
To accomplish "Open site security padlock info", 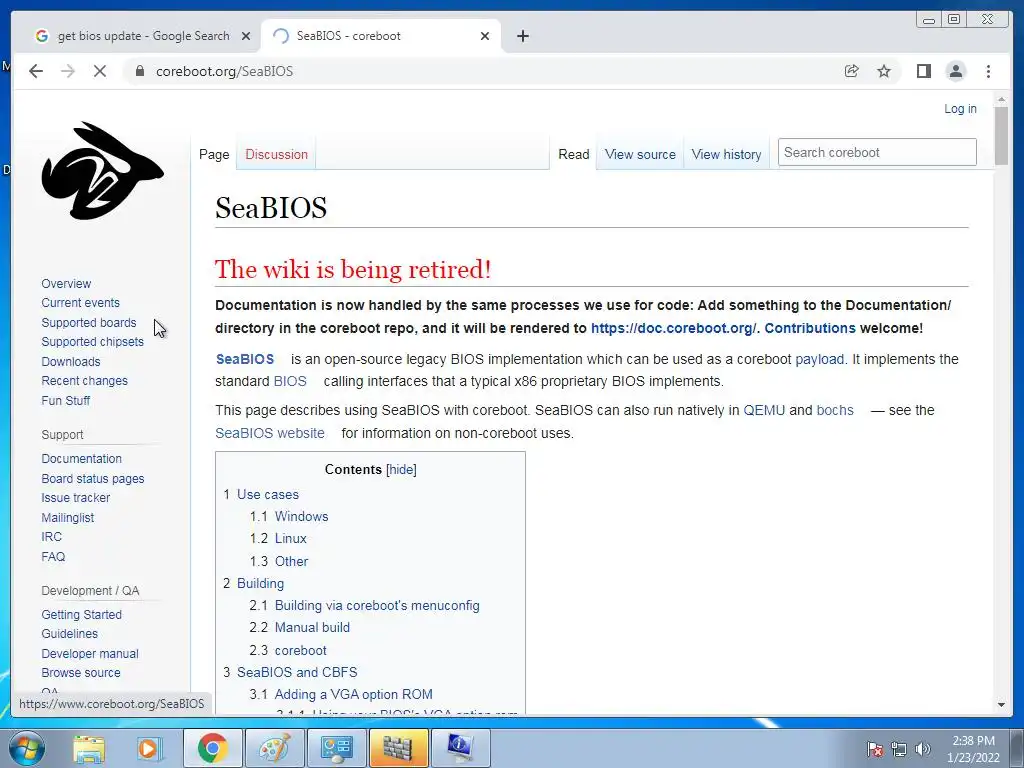I will coord(139,71).
